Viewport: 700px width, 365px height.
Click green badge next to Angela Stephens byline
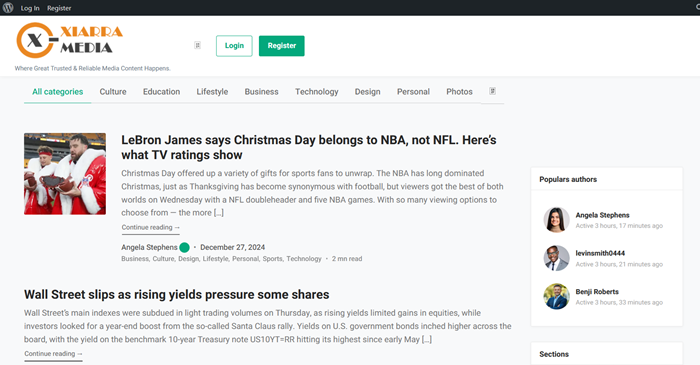click(x=184, y=247)
